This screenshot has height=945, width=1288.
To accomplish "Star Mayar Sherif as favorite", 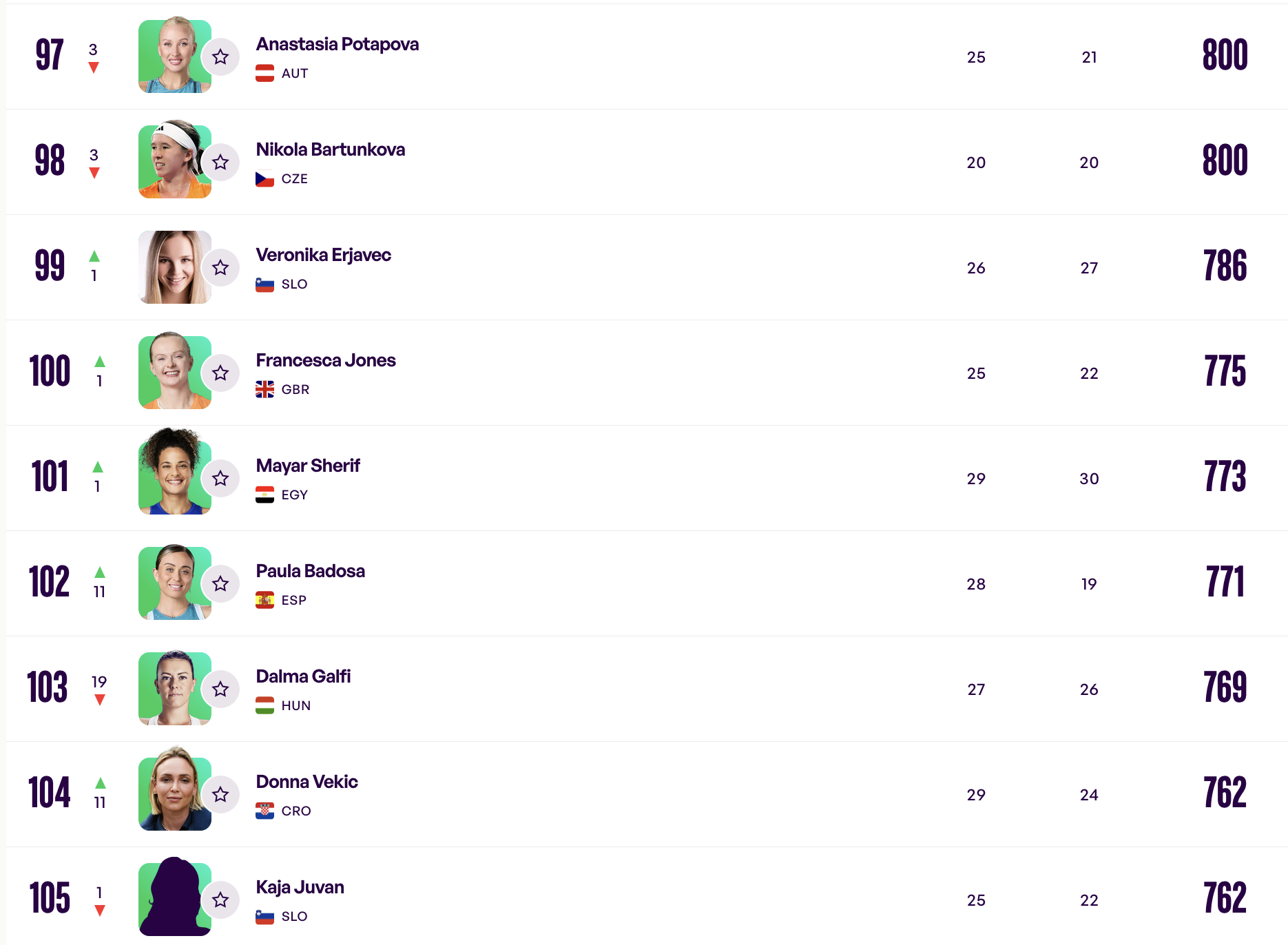I will tap(220, 478).
